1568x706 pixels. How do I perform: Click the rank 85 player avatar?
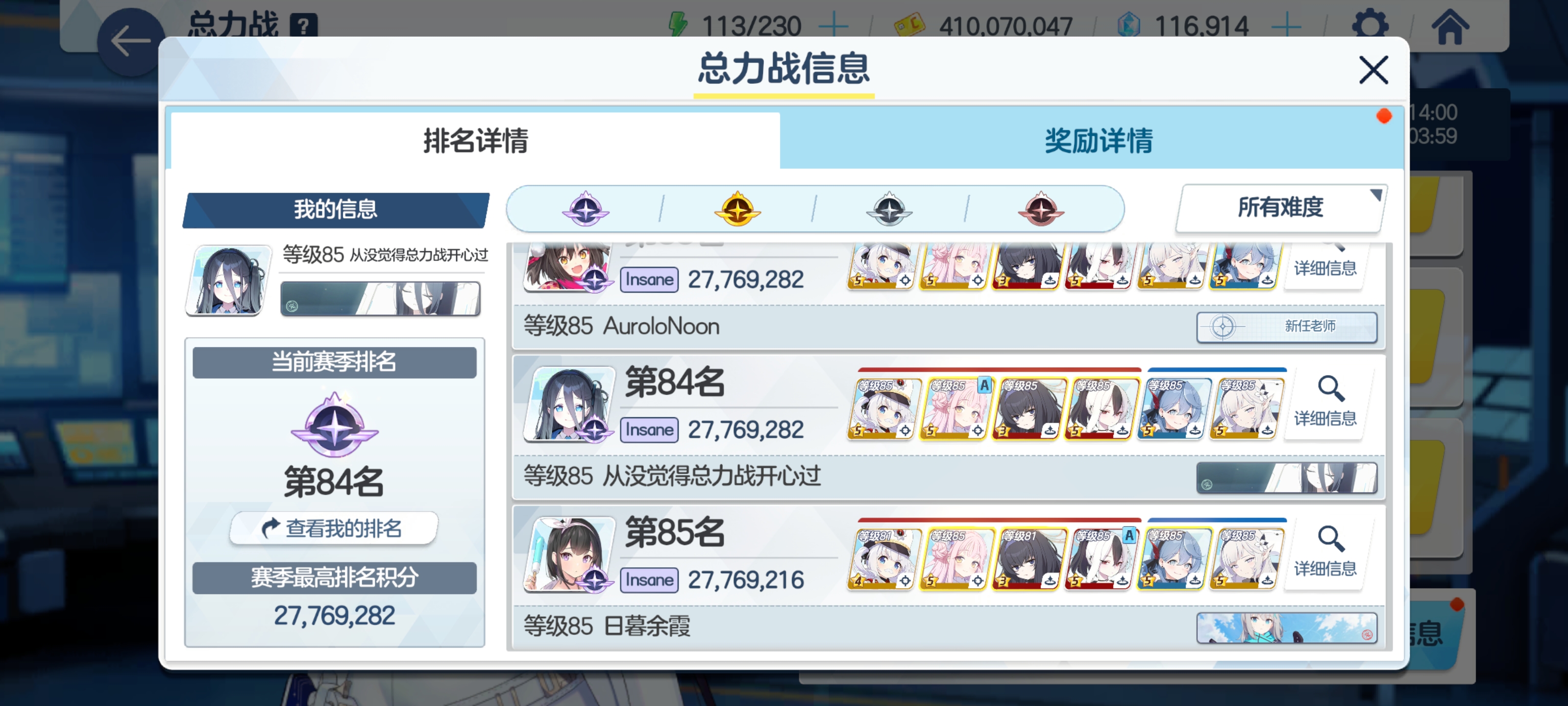click(569, 554)
